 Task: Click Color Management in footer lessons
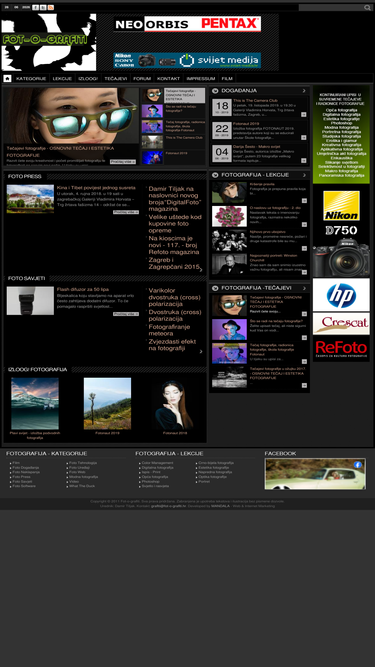tap(157, 463)
